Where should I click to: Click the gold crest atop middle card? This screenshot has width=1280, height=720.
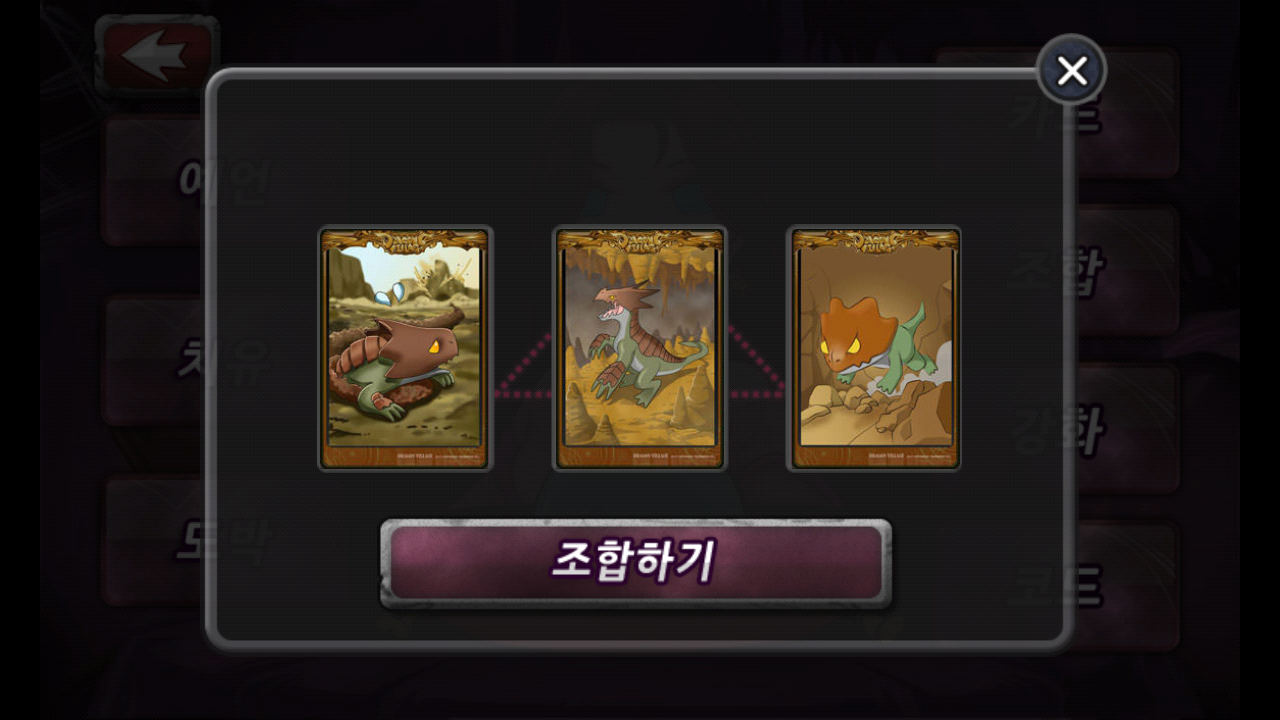pos(640,242)
